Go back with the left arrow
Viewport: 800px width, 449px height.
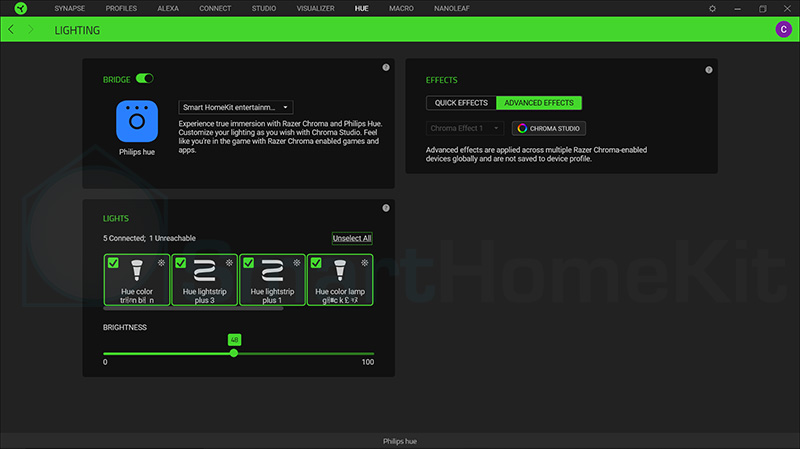click(11, 30)
